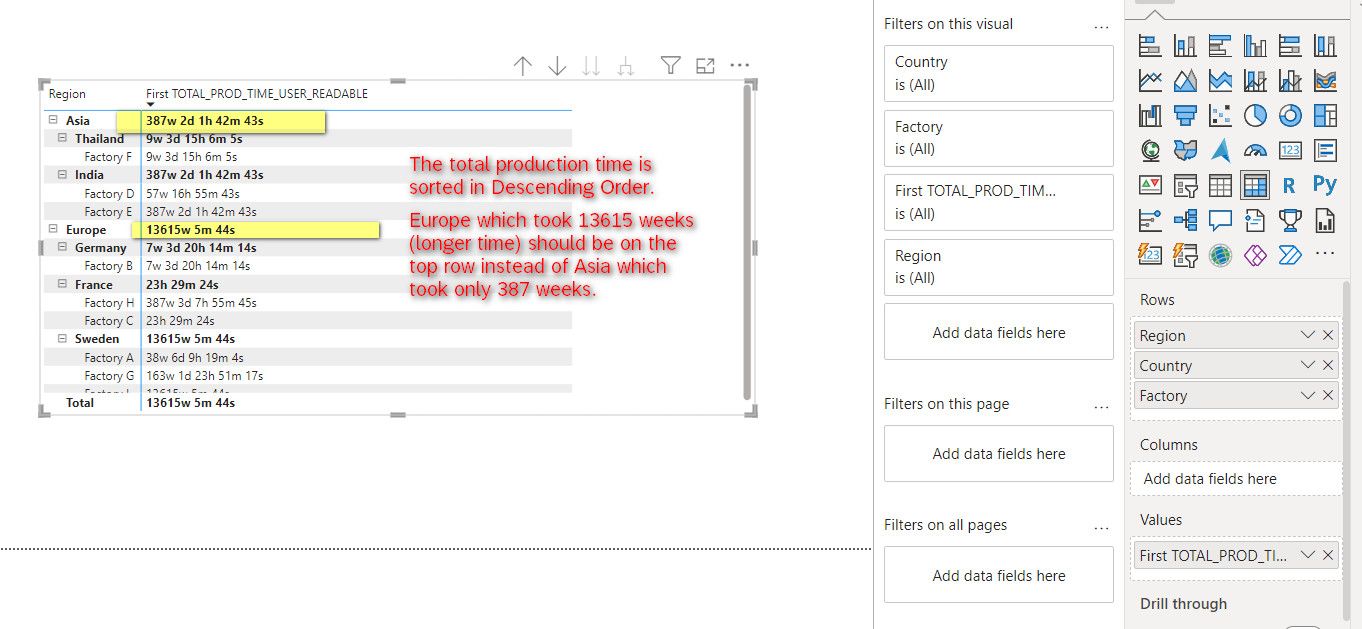Collapse the Europe row
Viewport: 1362px width, 629px height.
click(52, 230)
